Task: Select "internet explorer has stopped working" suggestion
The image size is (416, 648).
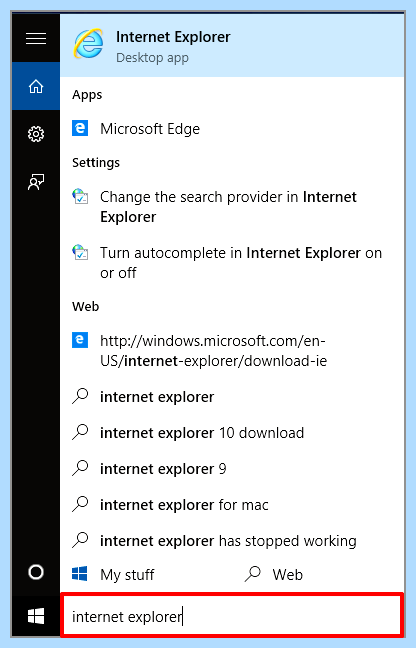Action: tap(232, 541)
